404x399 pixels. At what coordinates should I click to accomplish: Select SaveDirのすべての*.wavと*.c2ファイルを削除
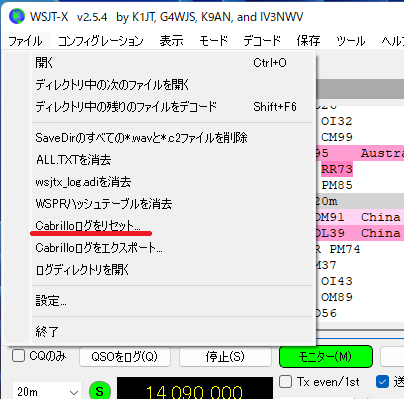click(x=172, y=138)
